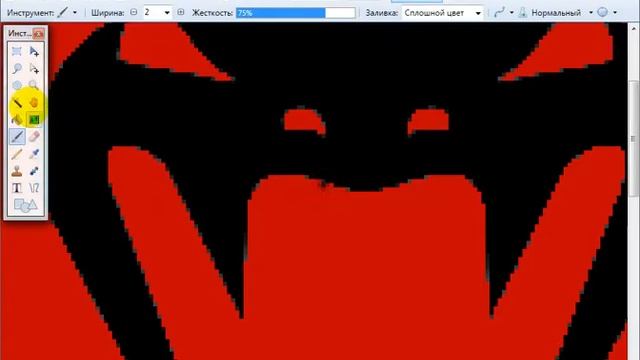The width and height of the screenshot is (640, 360).
Task: Adjust the Жесткость 75% hardness slider
Action: coord(296,13)
